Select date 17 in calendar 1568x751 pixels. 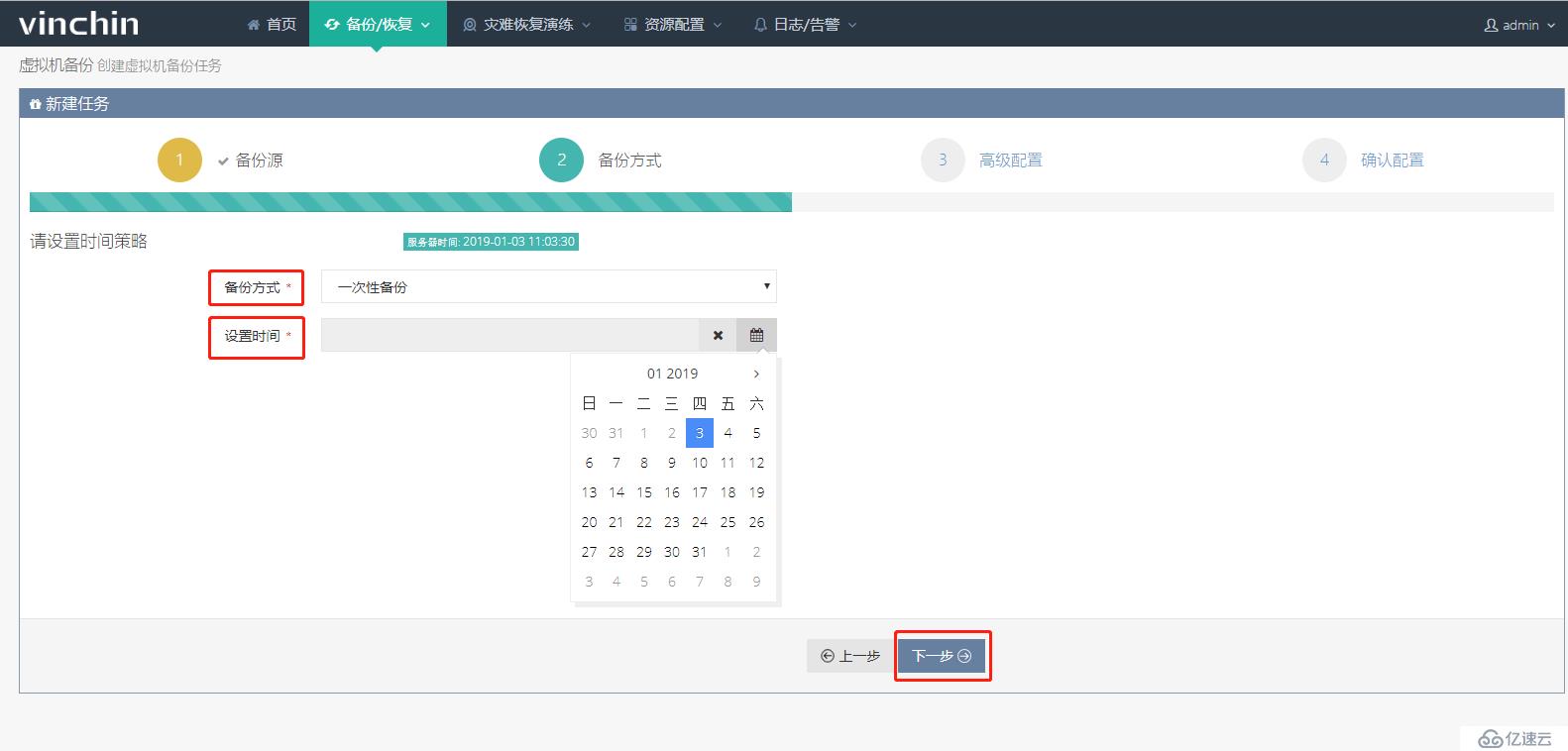click(700, 492)
